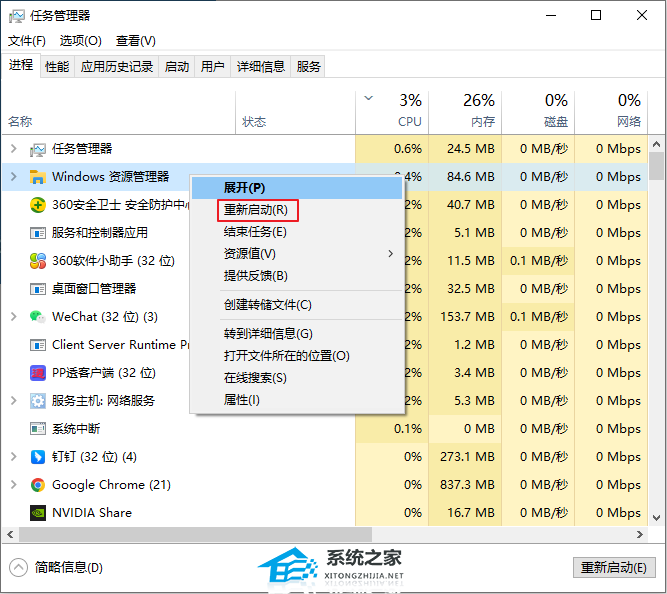667x594 pixels.
Task: Sort by the 内存 column header
Action: click(x=465, y=113)
